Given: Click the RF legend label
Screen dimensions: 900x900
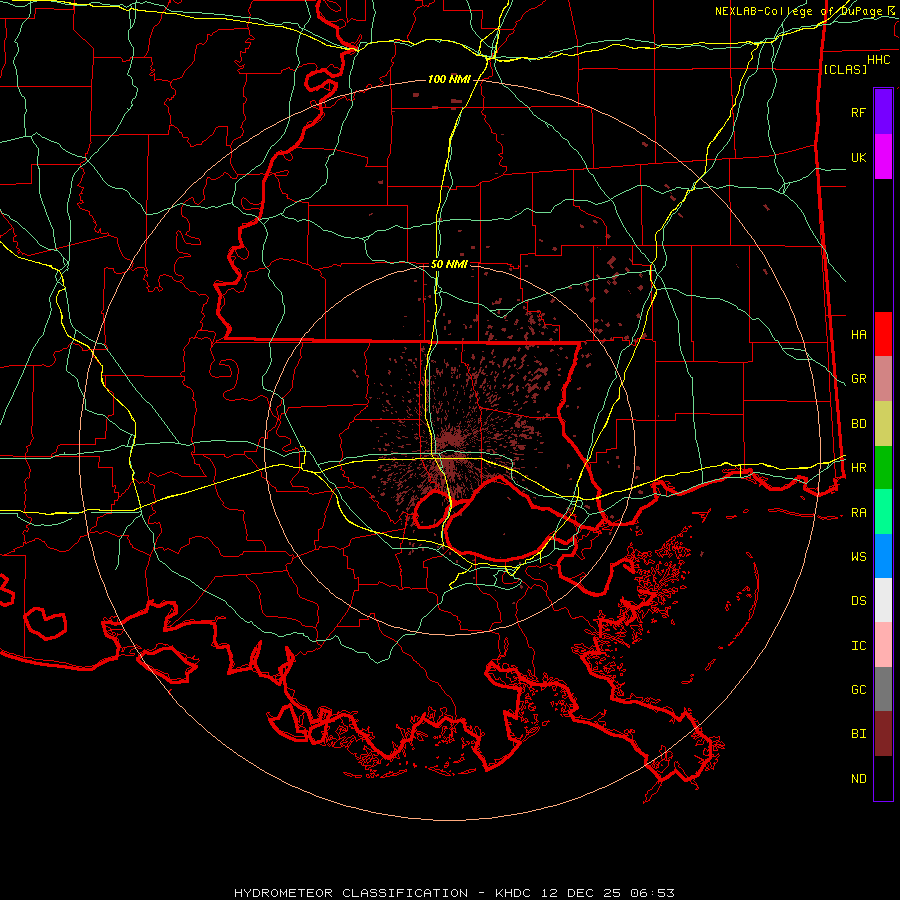Looking at the screenshot, I should point(858,112).
